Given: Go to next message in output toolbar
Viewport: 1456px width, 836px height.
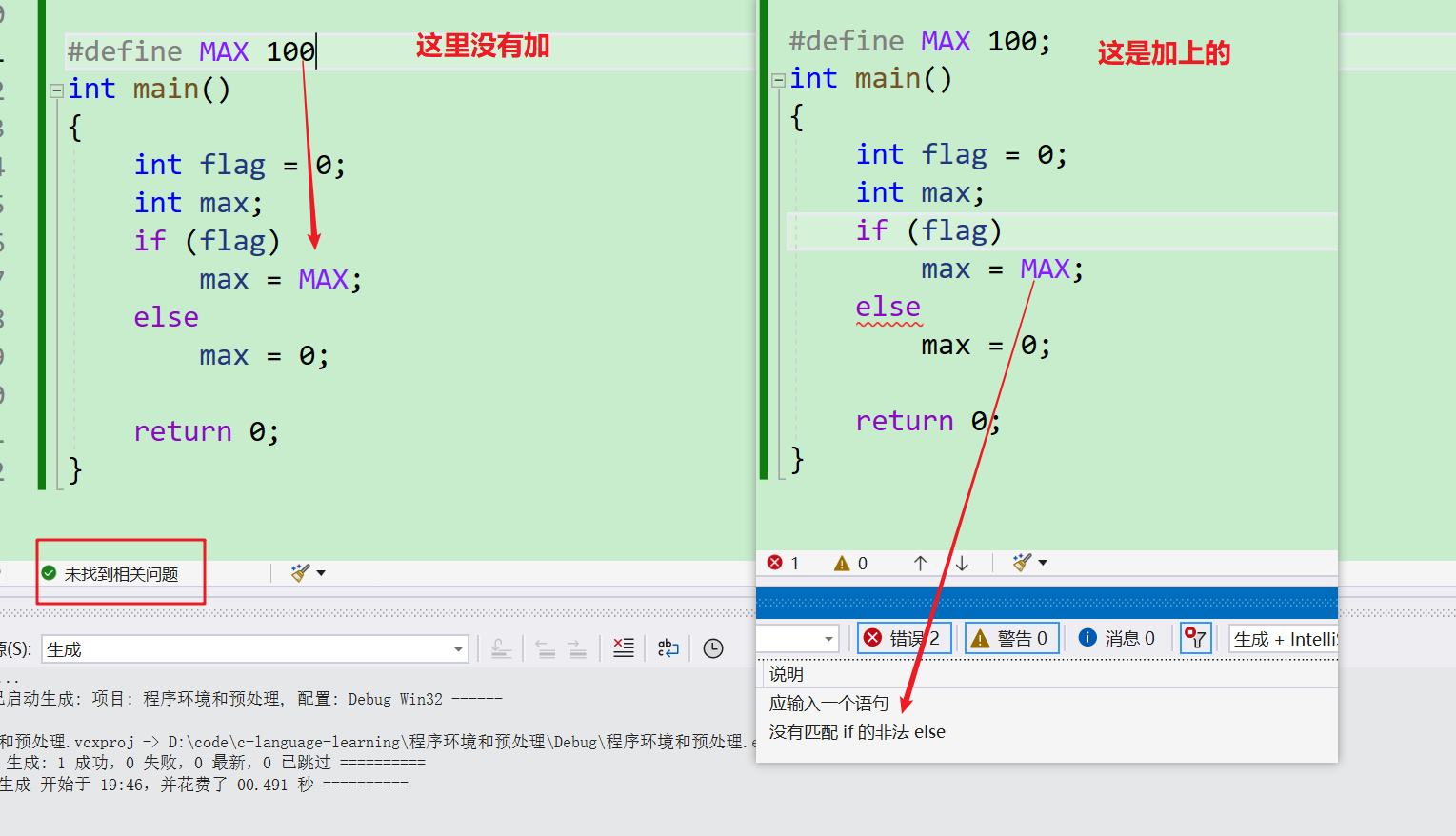Looking at the screenshot, I should [x=577, y=649].
